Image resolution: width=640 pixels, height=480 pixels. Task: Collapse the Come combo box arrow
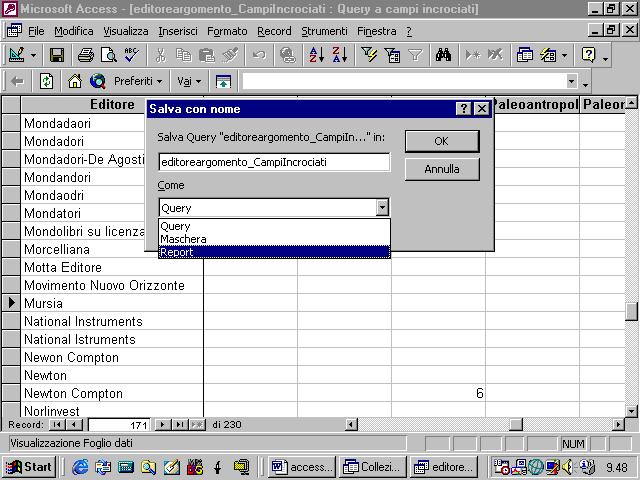[x=382, y=208]
